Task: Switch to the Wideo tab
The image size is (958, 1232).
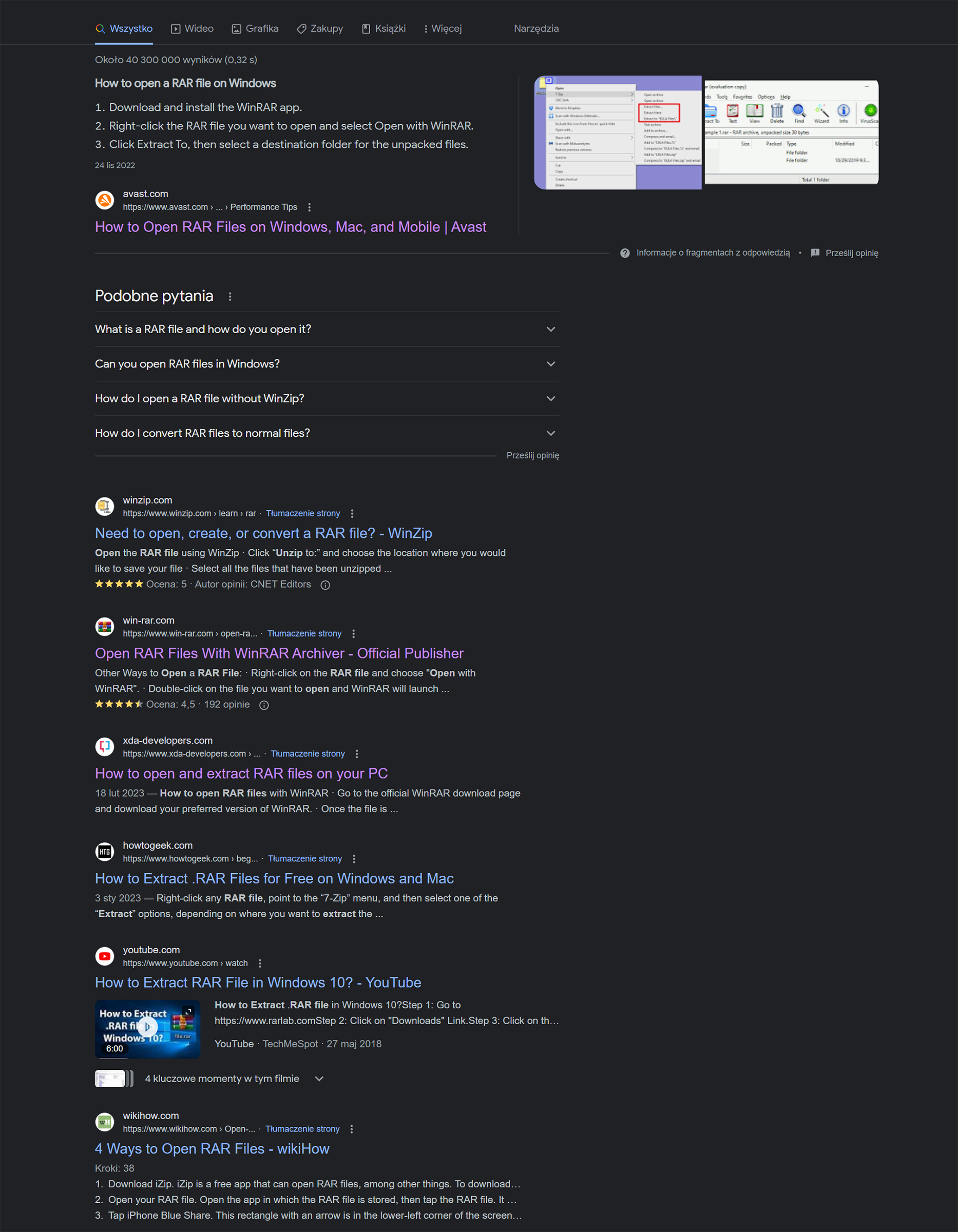Action: pos(193,29)
